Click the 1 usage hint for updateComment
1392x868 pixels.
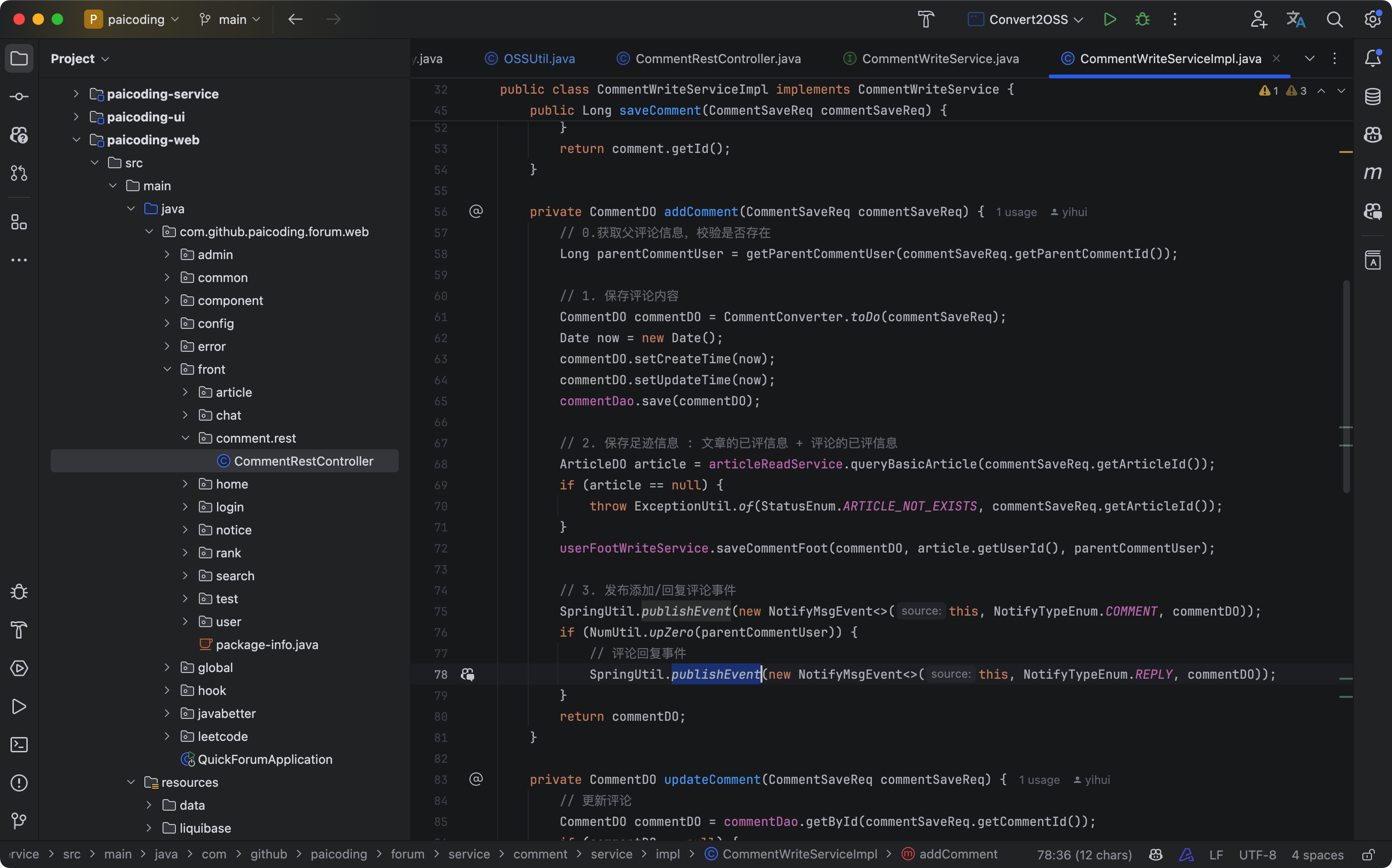pyautogui.click(x=1039, y=780)
